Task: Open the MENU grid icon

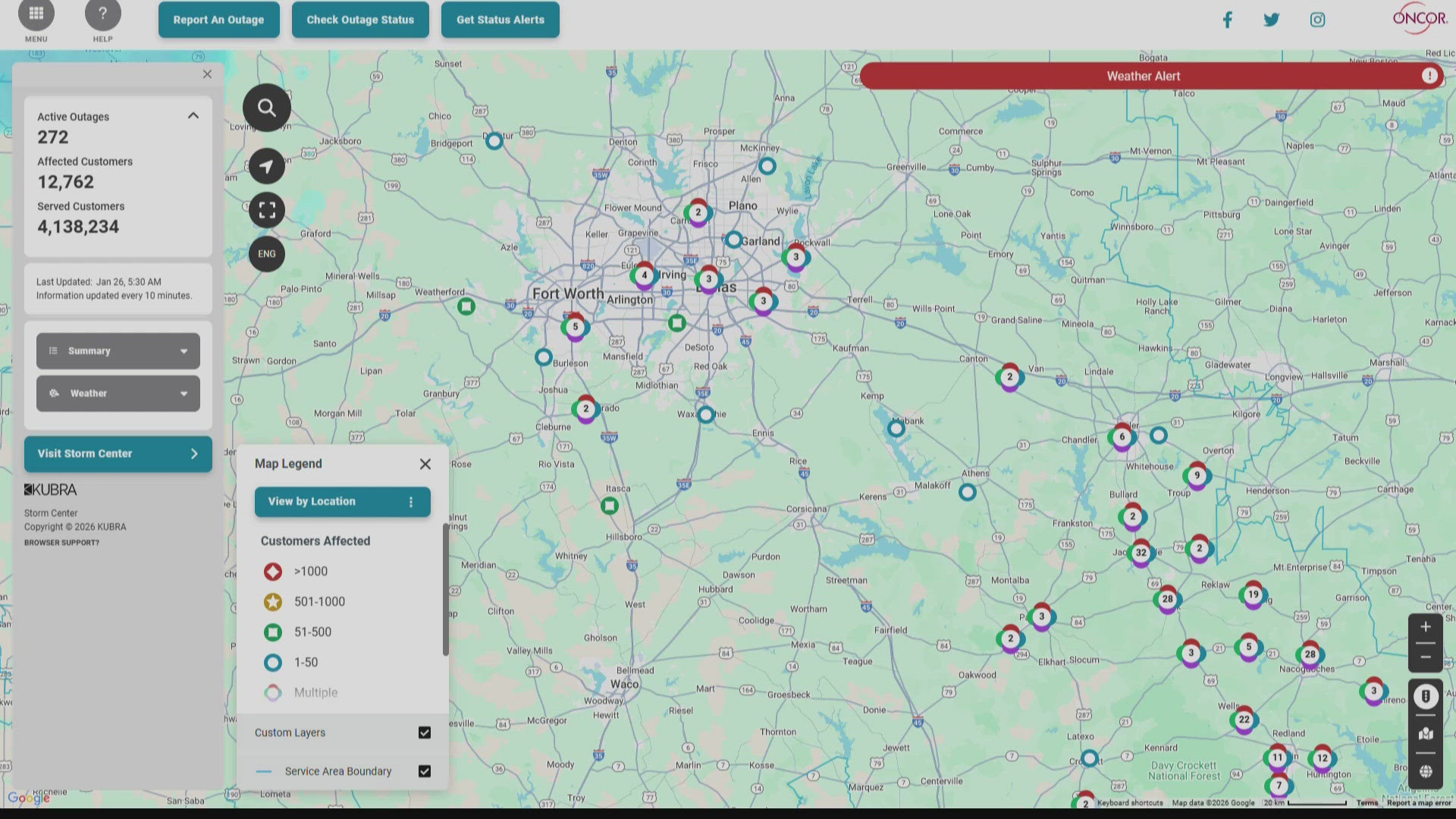Action: tap(36, 12)
